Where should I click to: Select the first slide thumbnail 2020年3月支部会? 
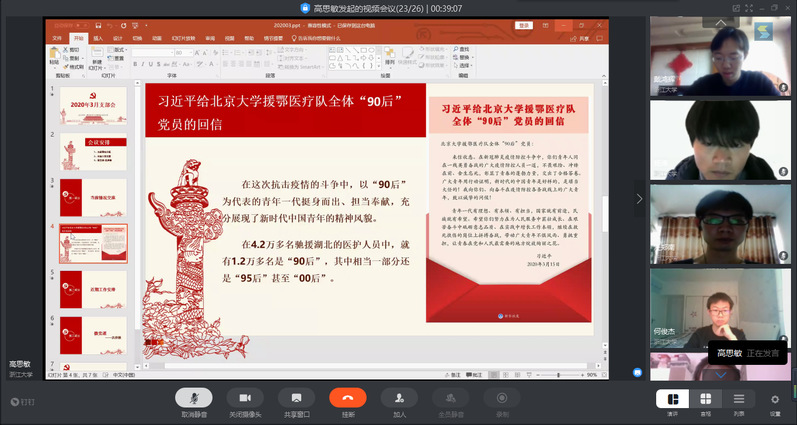pyautogui.click(x=93, y=102)
